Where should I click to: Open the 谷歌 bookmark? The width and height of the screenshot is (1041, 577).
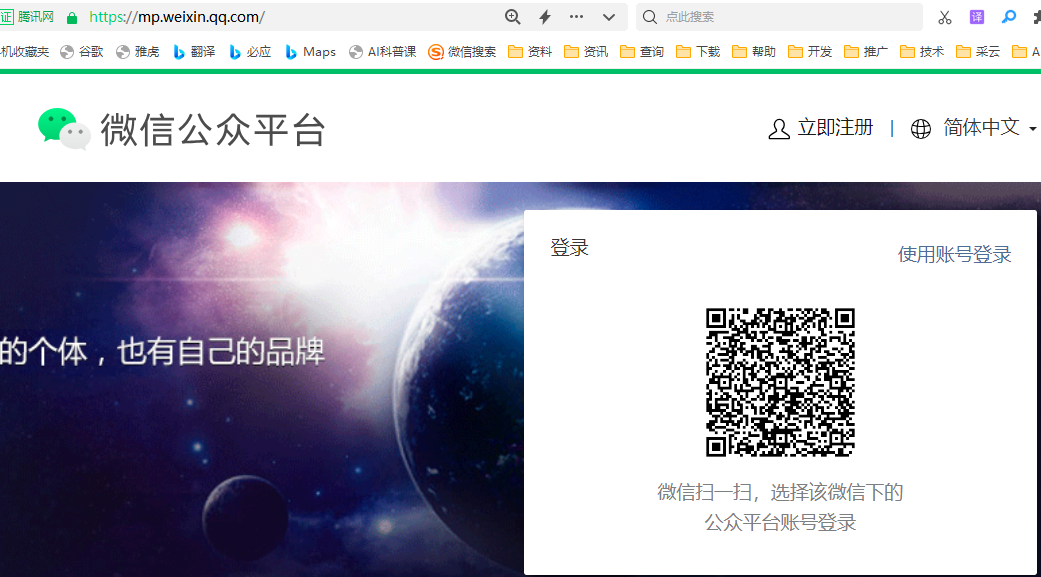click(x=82, y=52)
